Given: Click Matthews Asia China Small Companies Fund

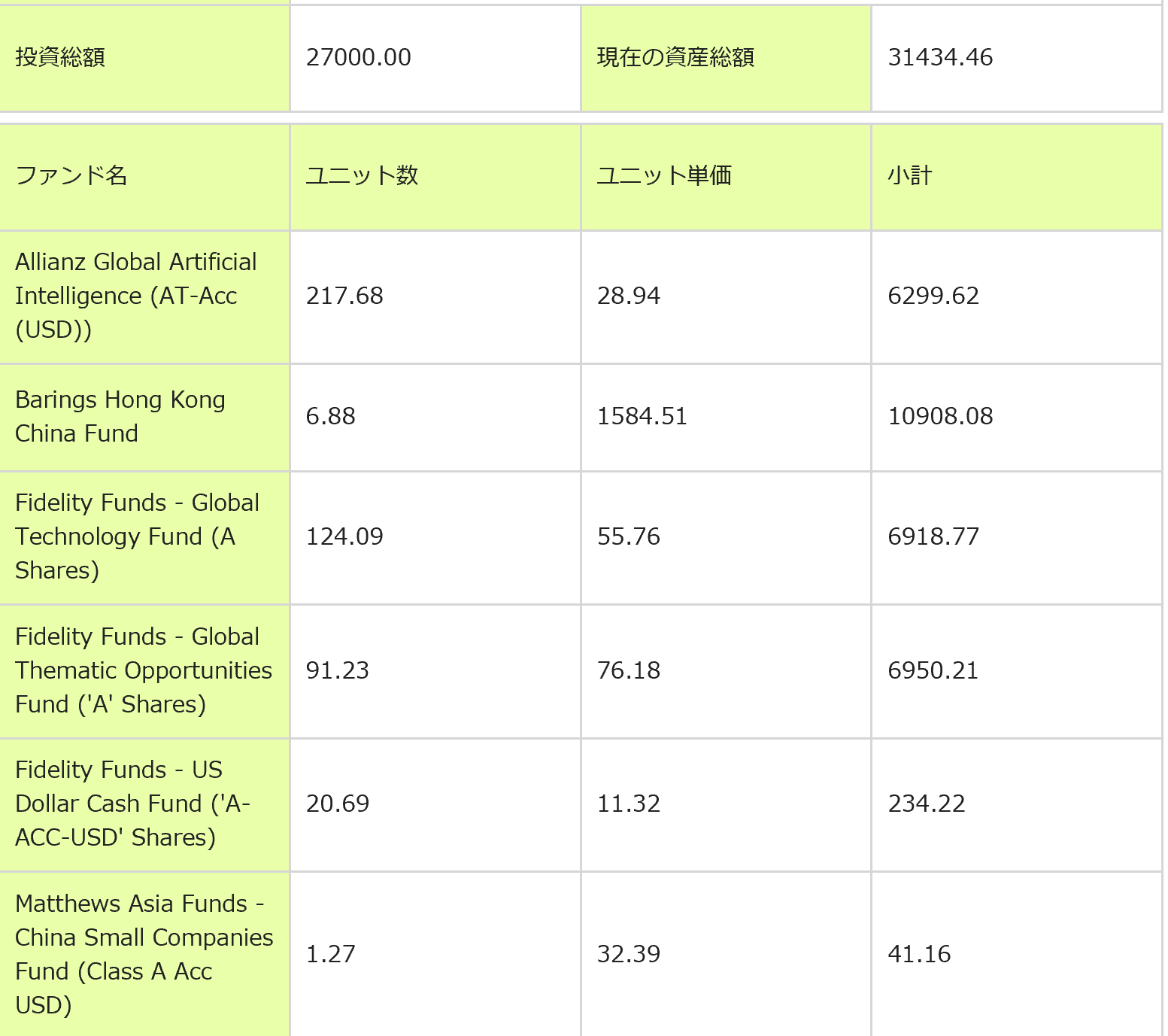Looking at the screenshot, I should 144,954.
